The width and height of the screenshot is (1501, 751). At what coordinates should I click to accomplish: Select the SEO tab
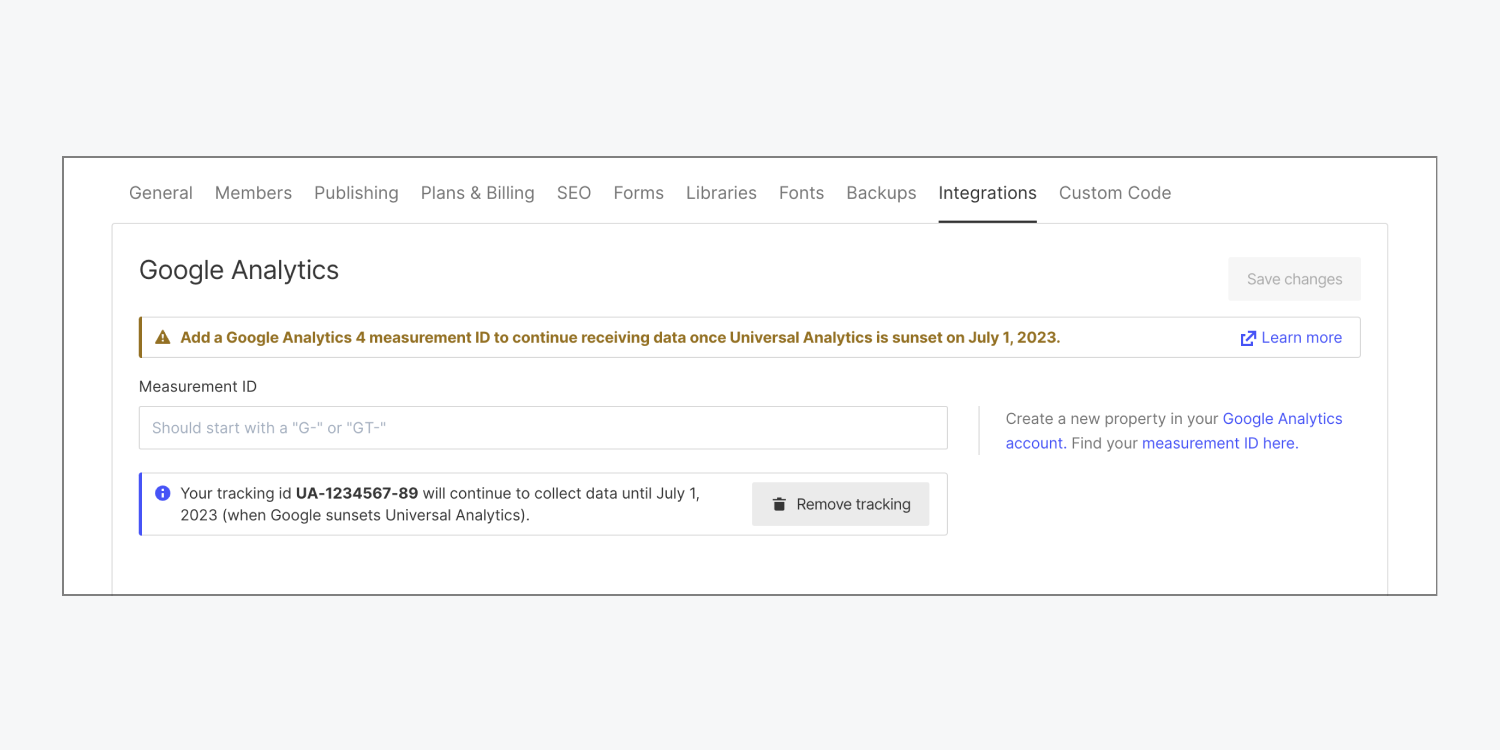pos(574,193)
